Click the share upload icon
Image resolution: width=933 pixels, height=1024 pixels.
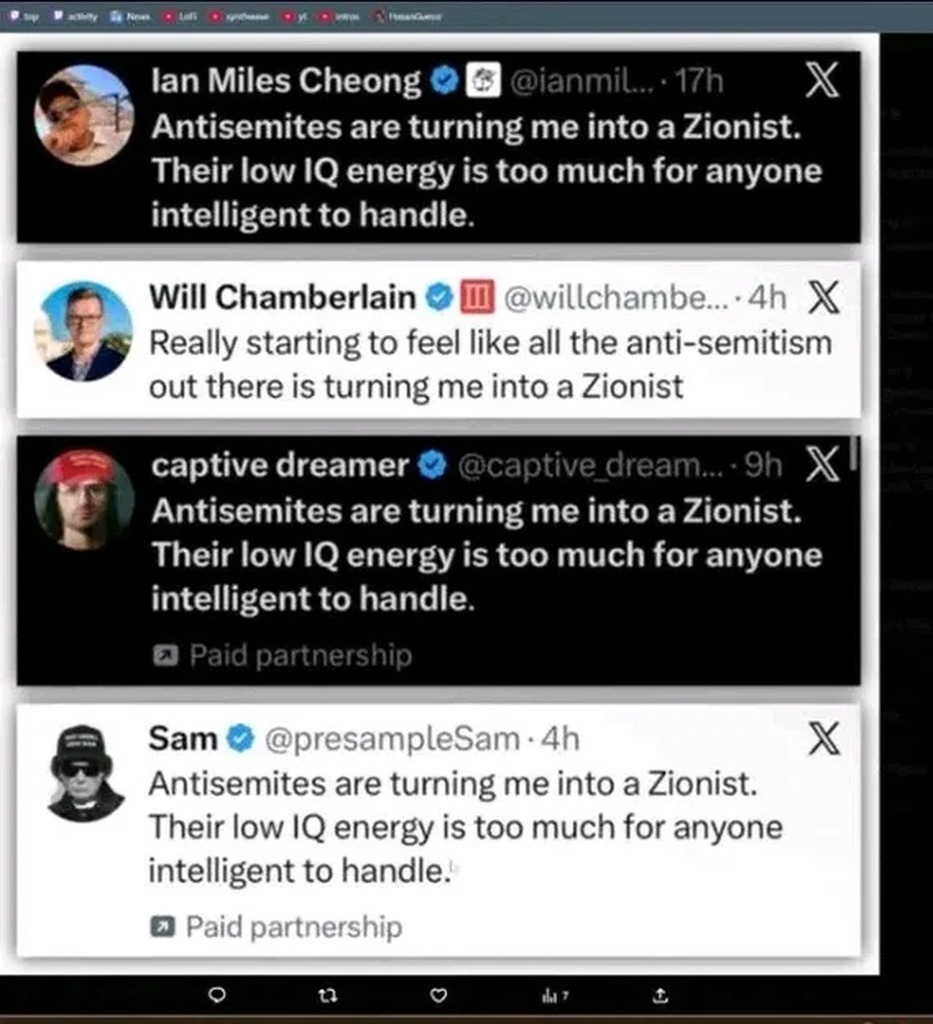(x=659, y=995)
